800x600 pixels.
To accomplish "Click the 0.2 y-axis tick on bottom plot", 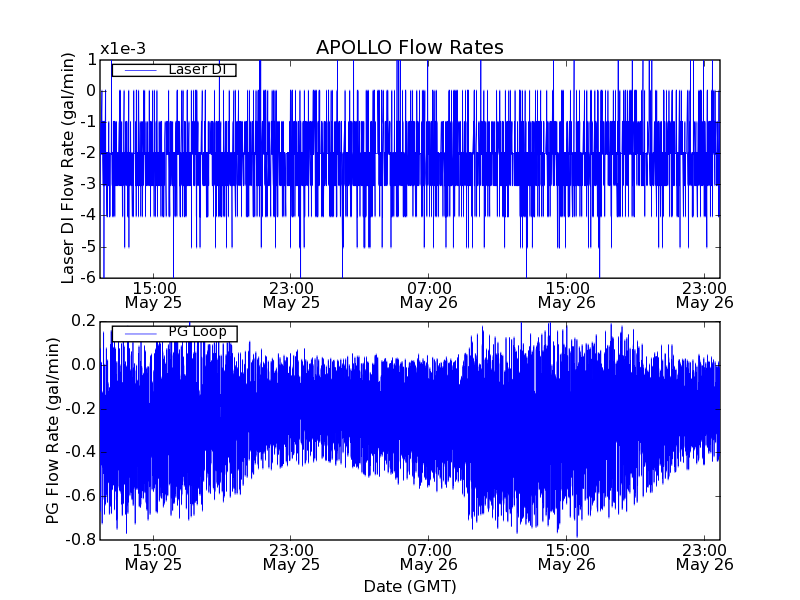I will point(83,321).
